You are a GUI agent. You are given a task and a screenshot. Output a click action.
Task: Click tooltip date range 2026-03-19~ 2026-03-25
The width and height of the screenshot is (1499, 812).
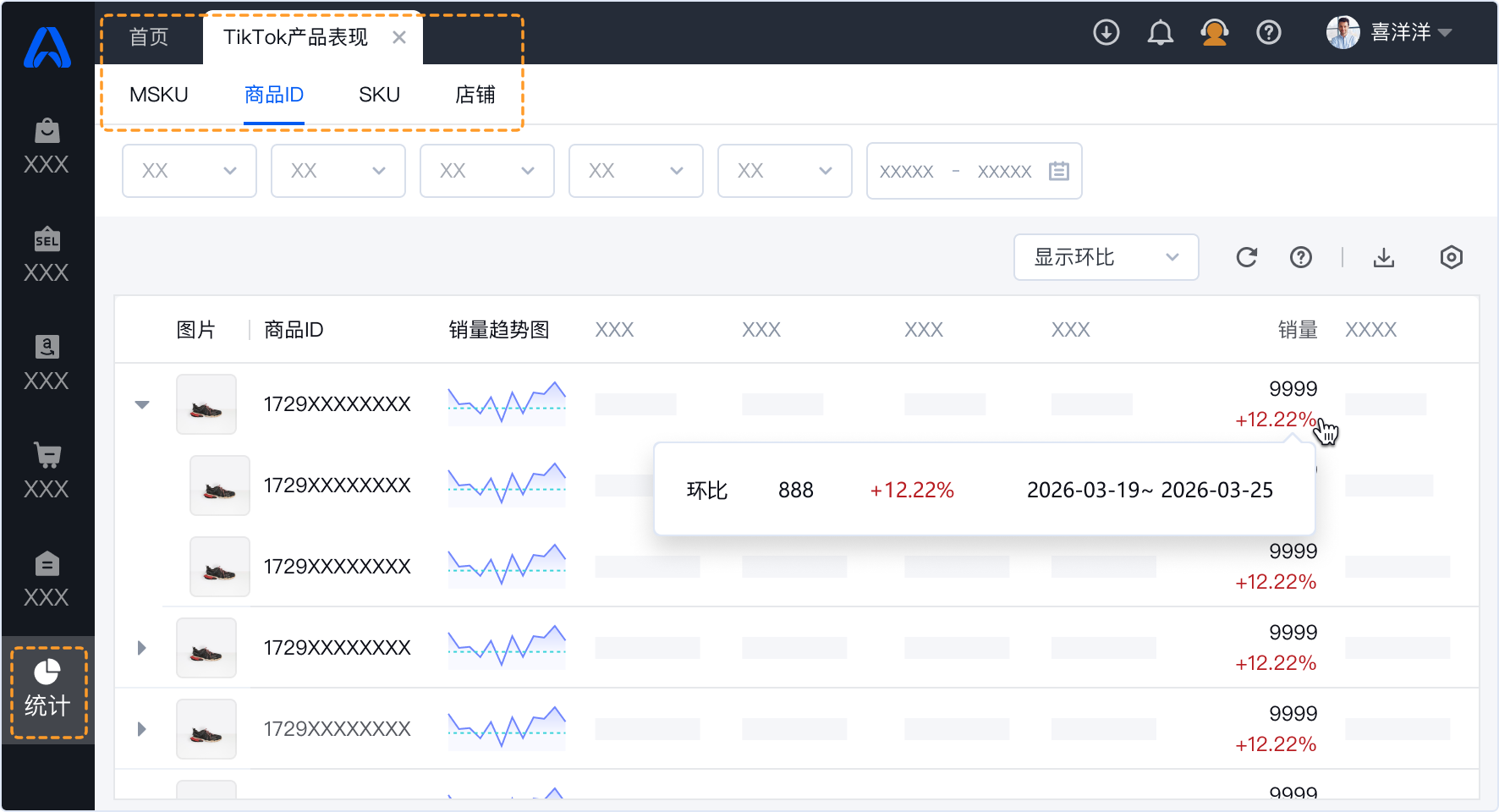(1150, 490)
